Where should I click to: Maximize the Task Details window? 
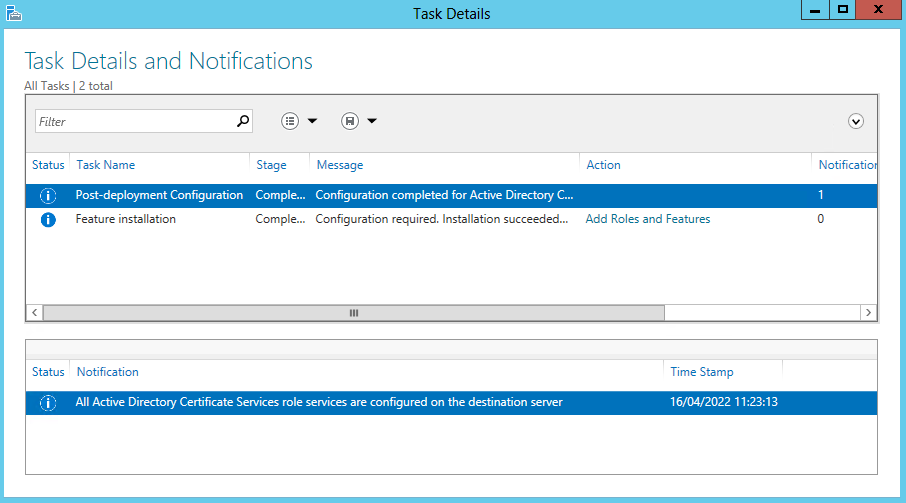pos(842,10)
